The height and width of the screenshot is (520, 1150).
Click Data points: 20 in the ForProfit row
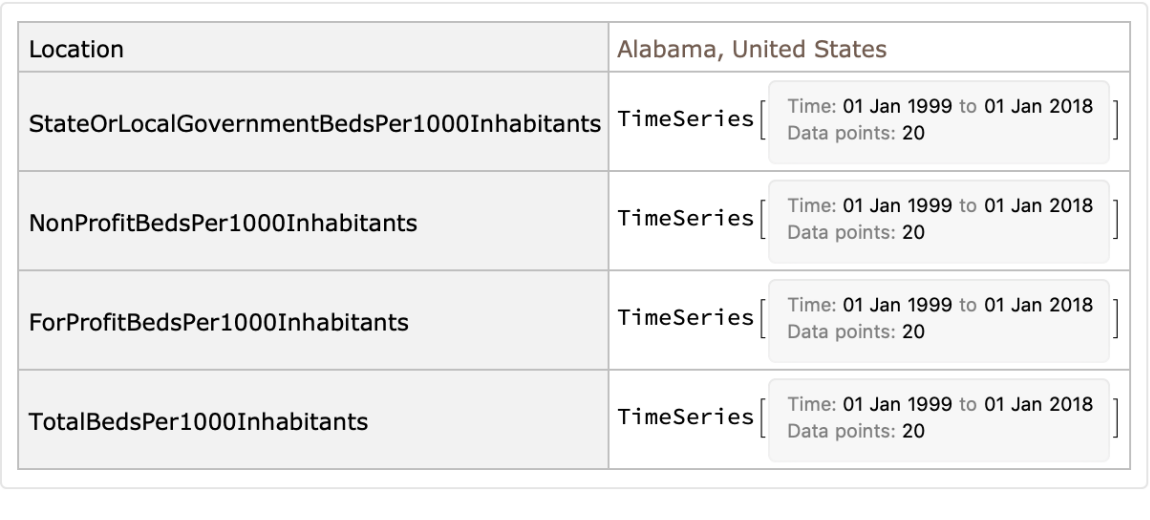(856, 333)
